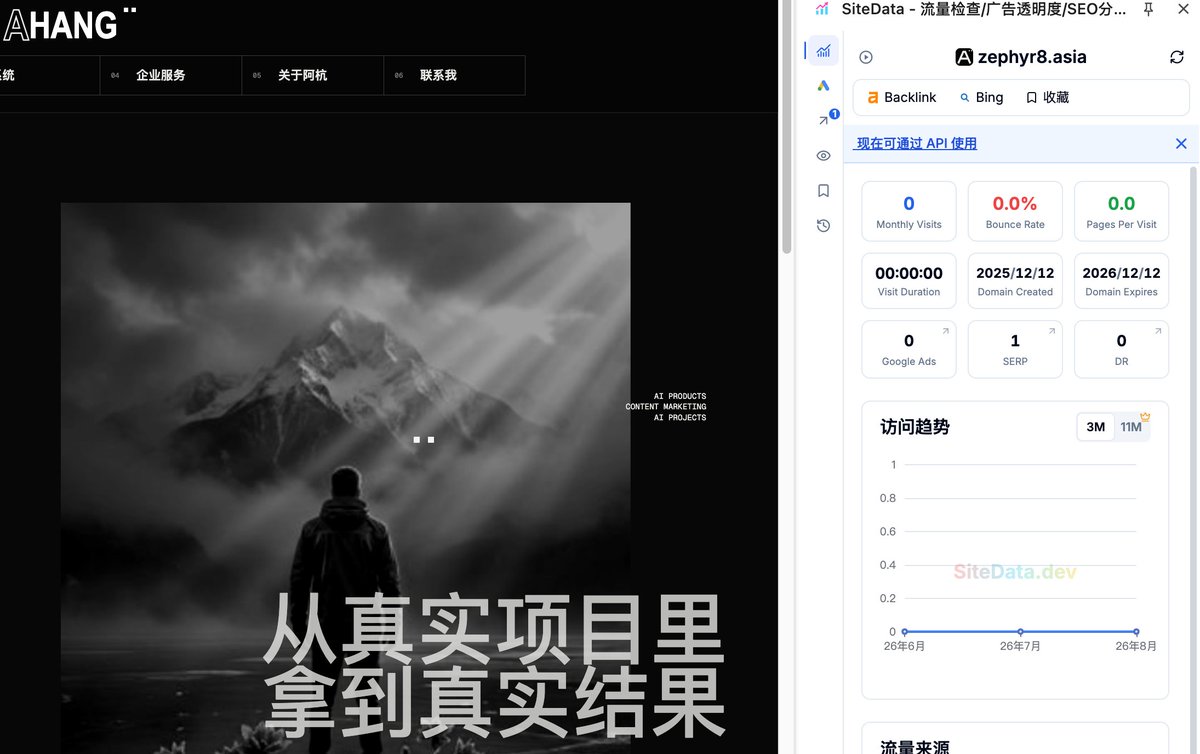Click the Pages Per Visit card
The width and height of the screenshot is (1200, 754).
[1121, 211]
